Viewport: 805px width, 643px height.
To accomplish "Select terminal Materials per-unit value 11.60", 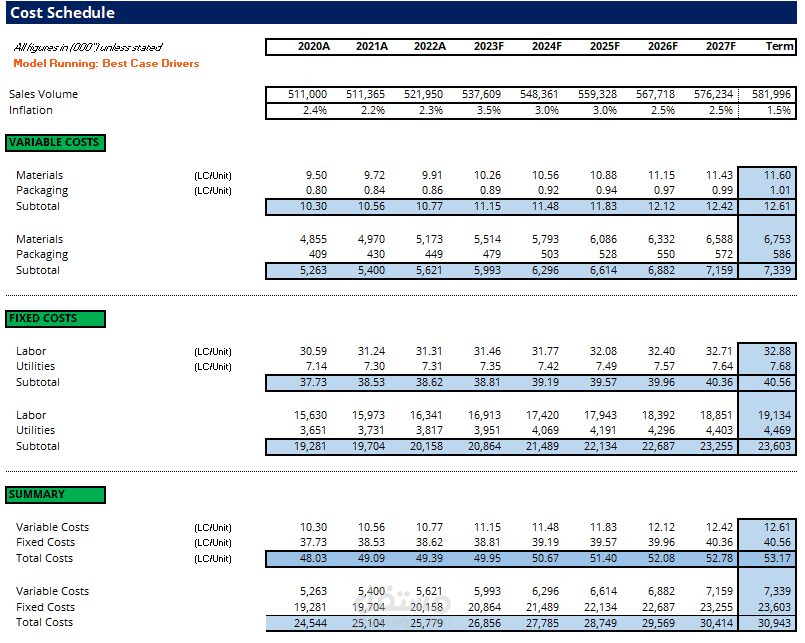I will click(777, 176).
